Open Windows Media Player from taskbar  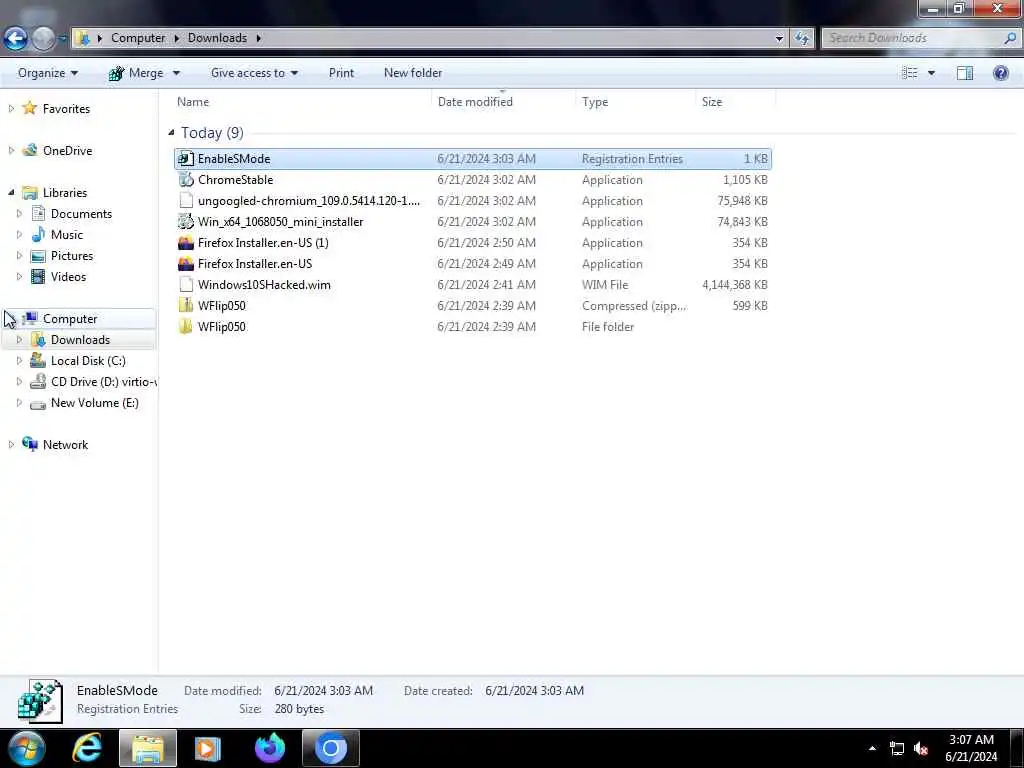pos(208,748)
